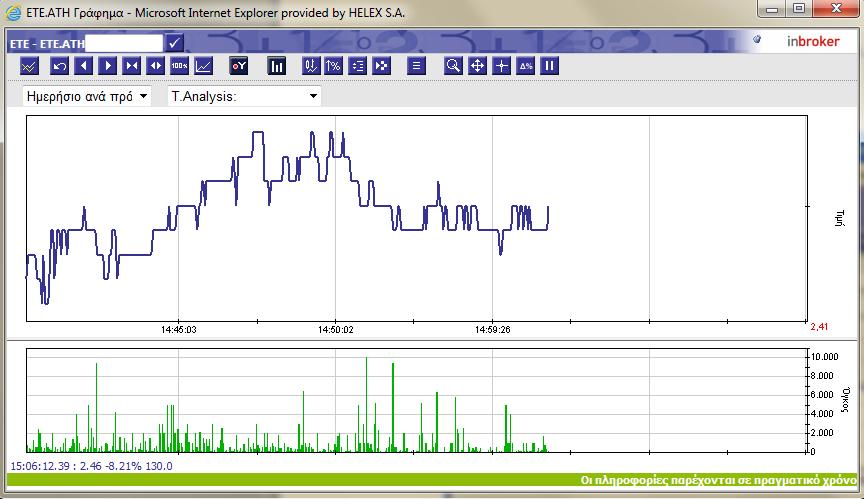Click the red 2,41 price axis value
Screen dimensions: 864x499
pos(819,327)
